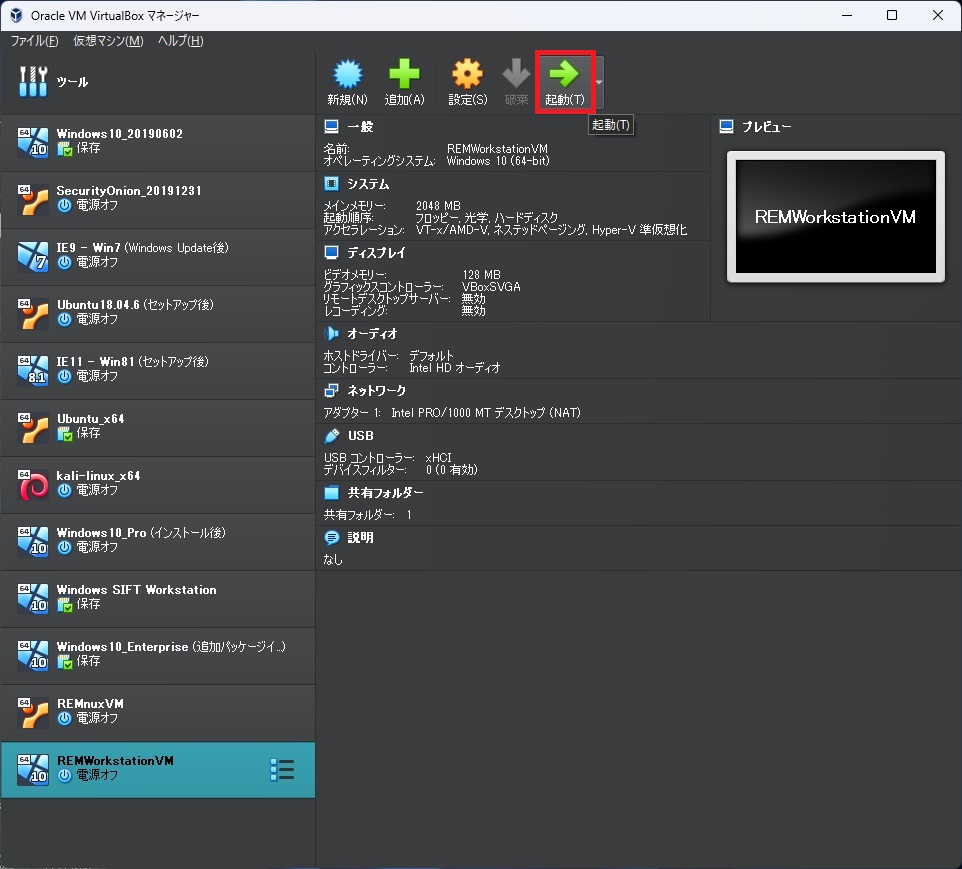Viewport: 962px width, 869px height.
Task: Open the ヘルプ(H) menu
Action: pos(180,41)
